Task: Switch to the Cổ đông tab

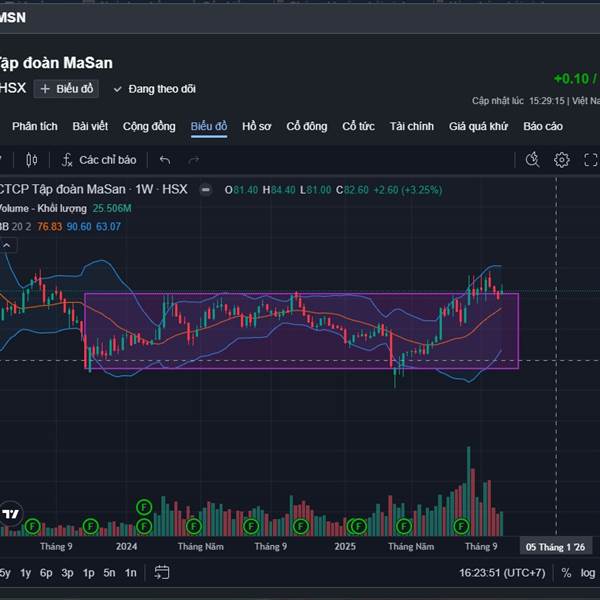Action: 307,126
